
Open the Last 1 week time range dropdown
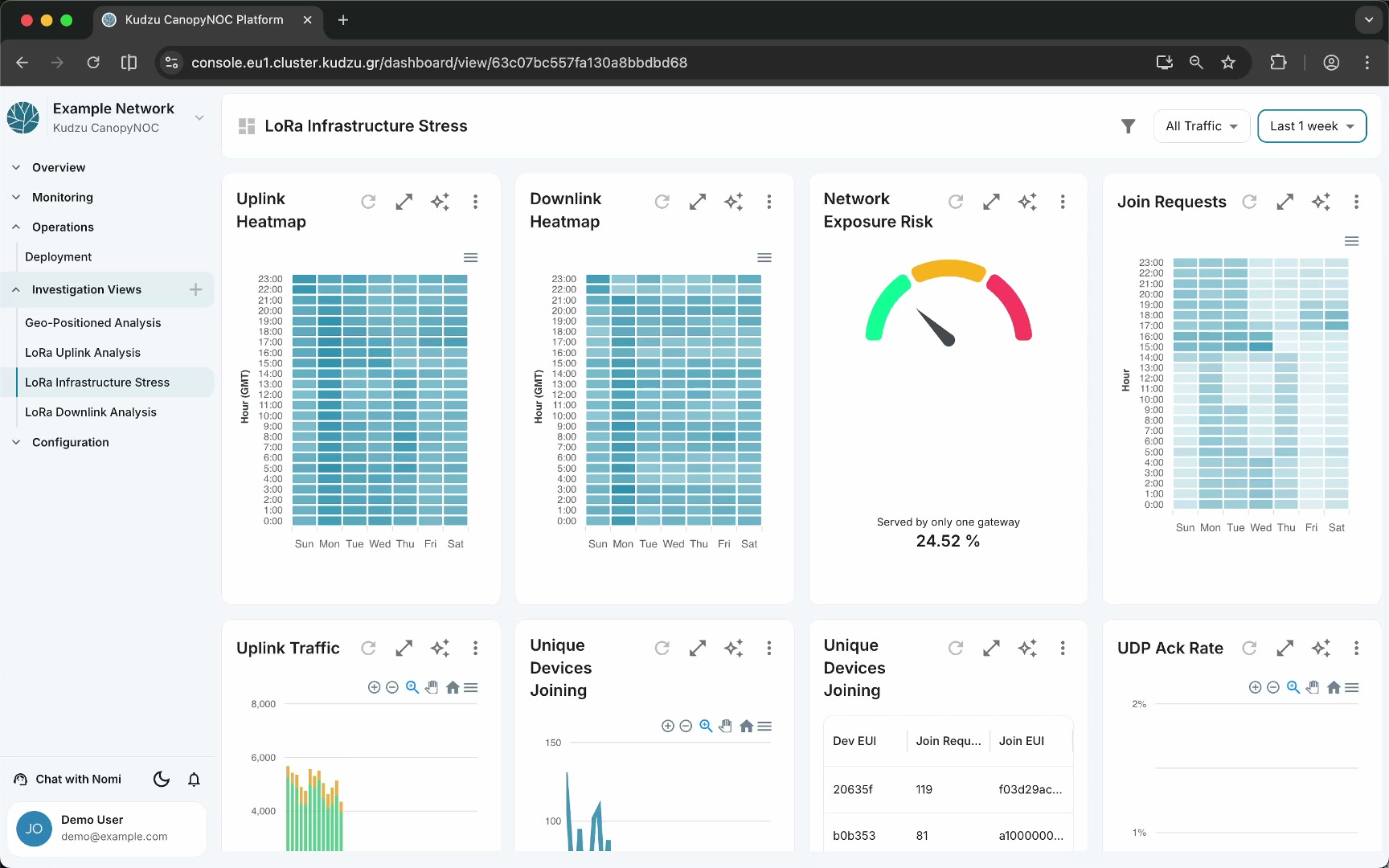[1312, 126]
